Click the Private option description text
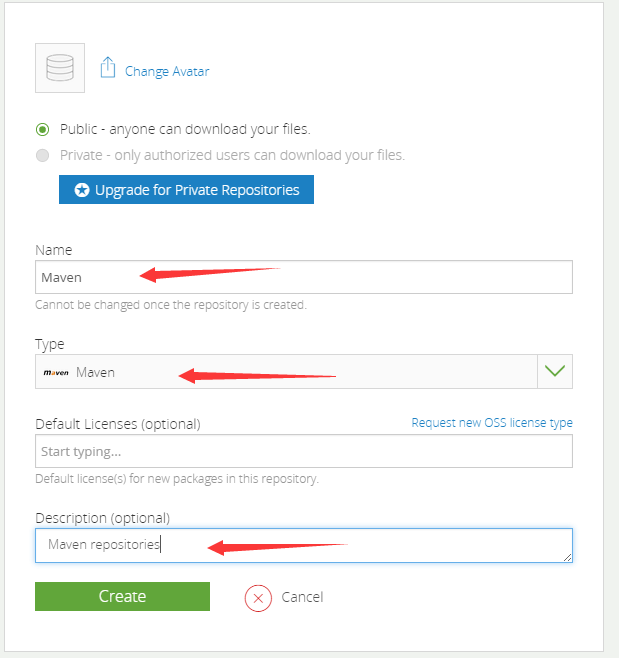The height and width of the screenshot is (658, 619). tap(232, 155)
